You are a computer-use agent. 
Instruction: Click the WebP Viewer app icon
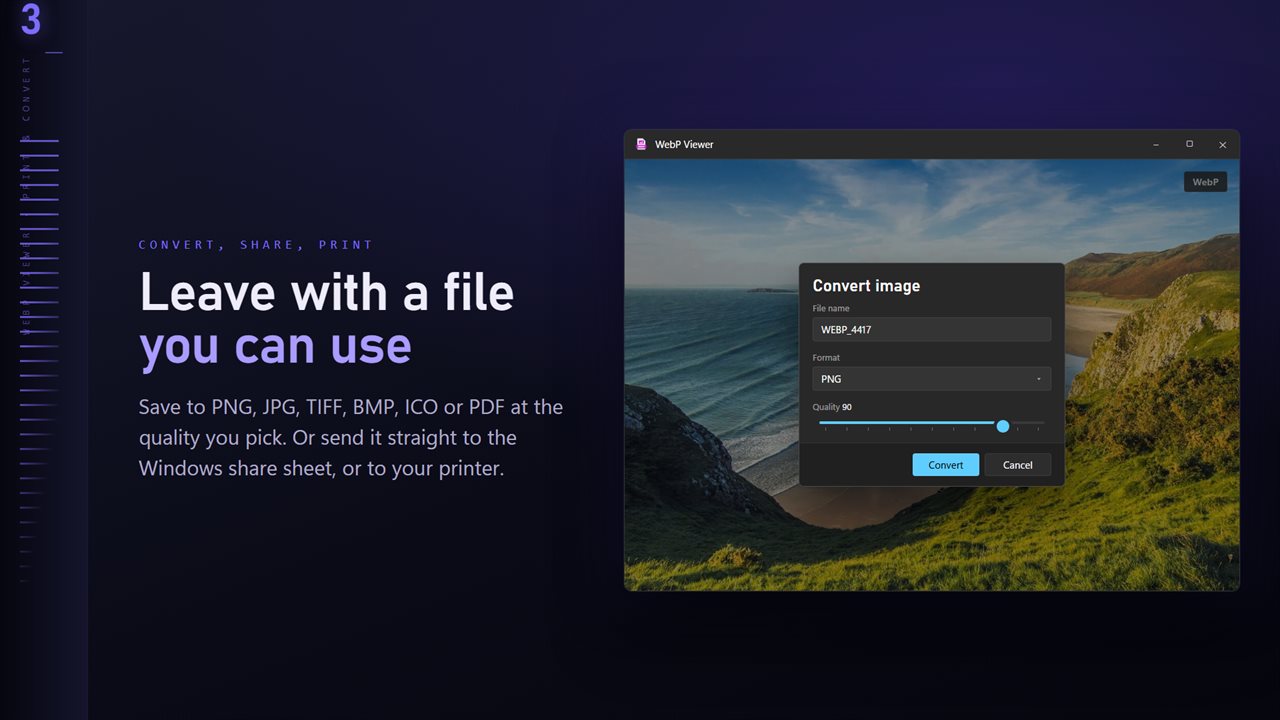641,144
